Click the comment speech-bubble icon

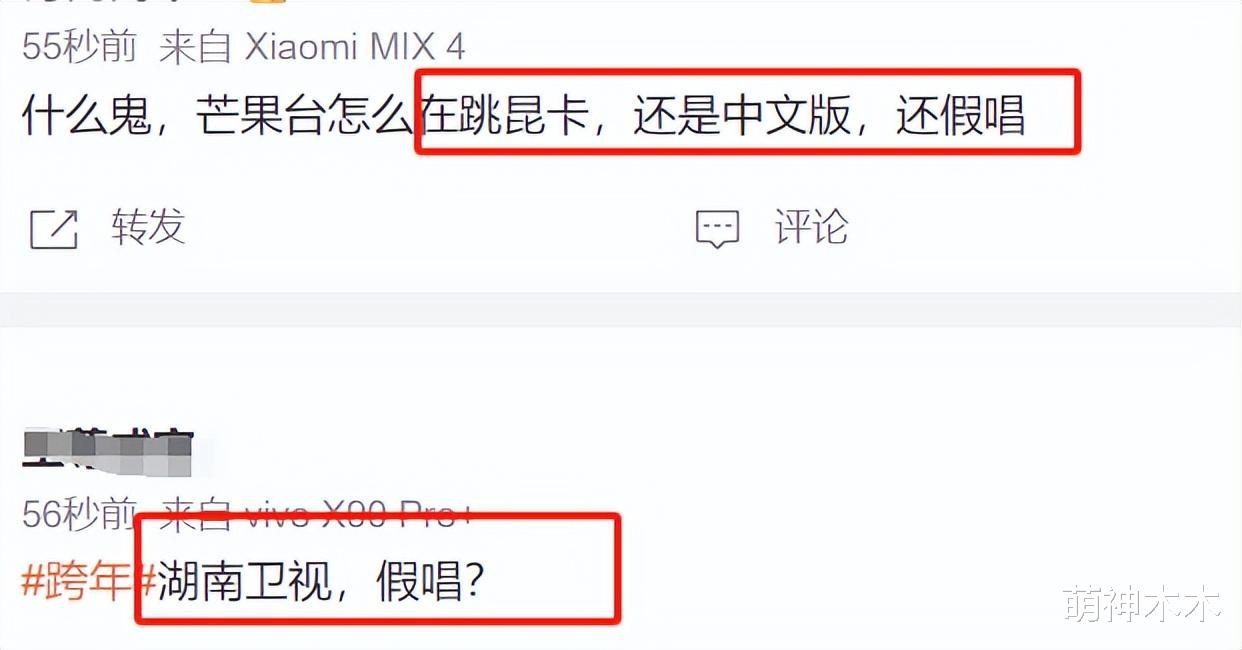coord(717,229)
